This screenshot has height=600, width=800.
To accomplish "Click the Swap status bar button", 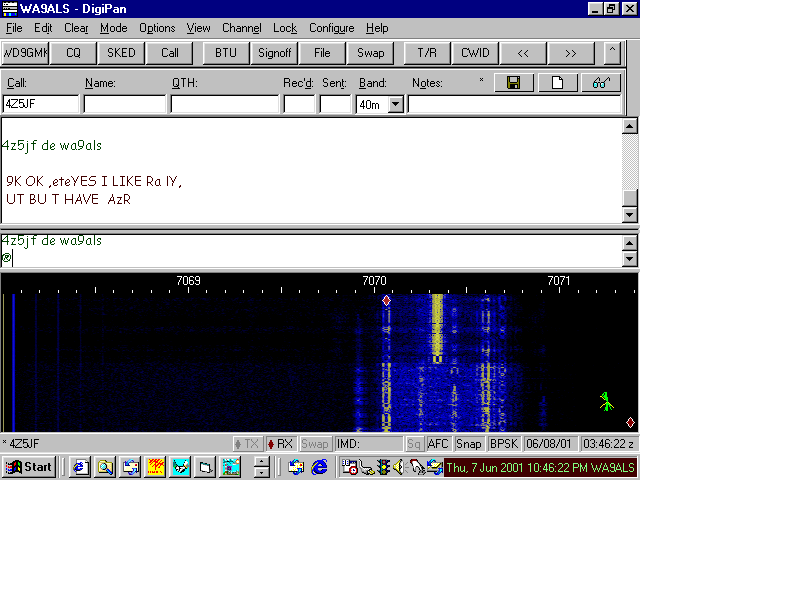I will tap(315, 444).
